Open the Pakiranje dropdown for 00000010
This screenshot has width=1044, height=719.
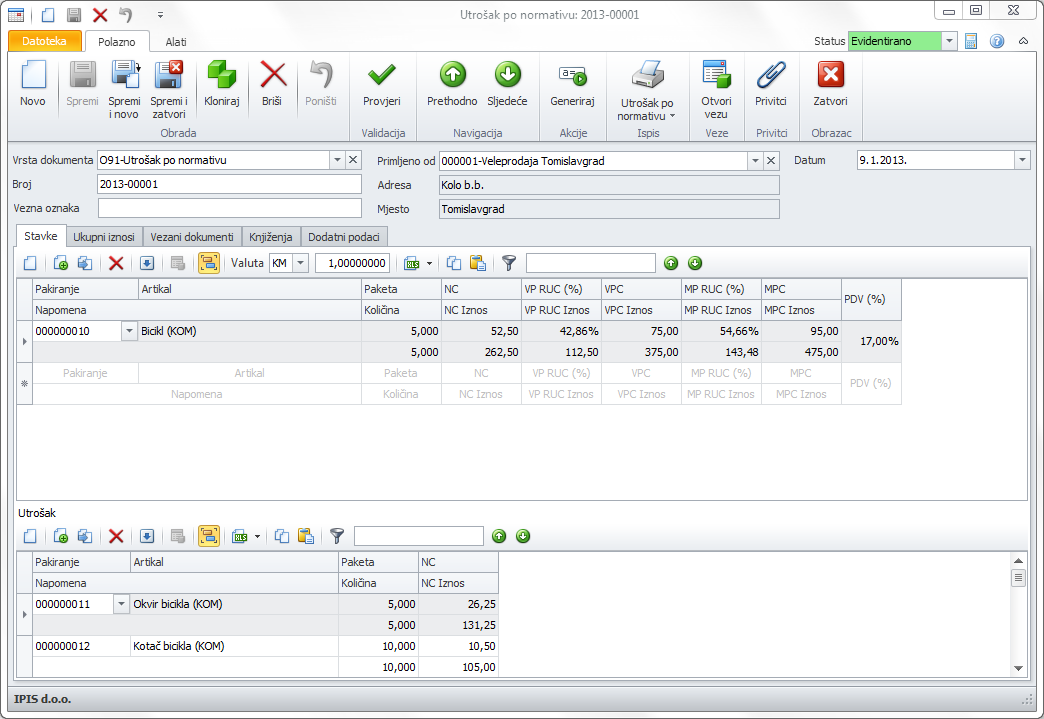(129, 331)
